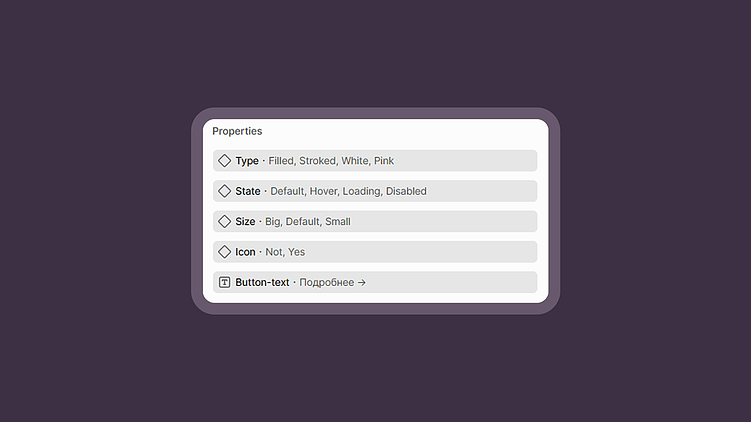The width and height of the screenshot is (751, 422).
Task: Click the Yes value in Icon row
Action: 297,252
